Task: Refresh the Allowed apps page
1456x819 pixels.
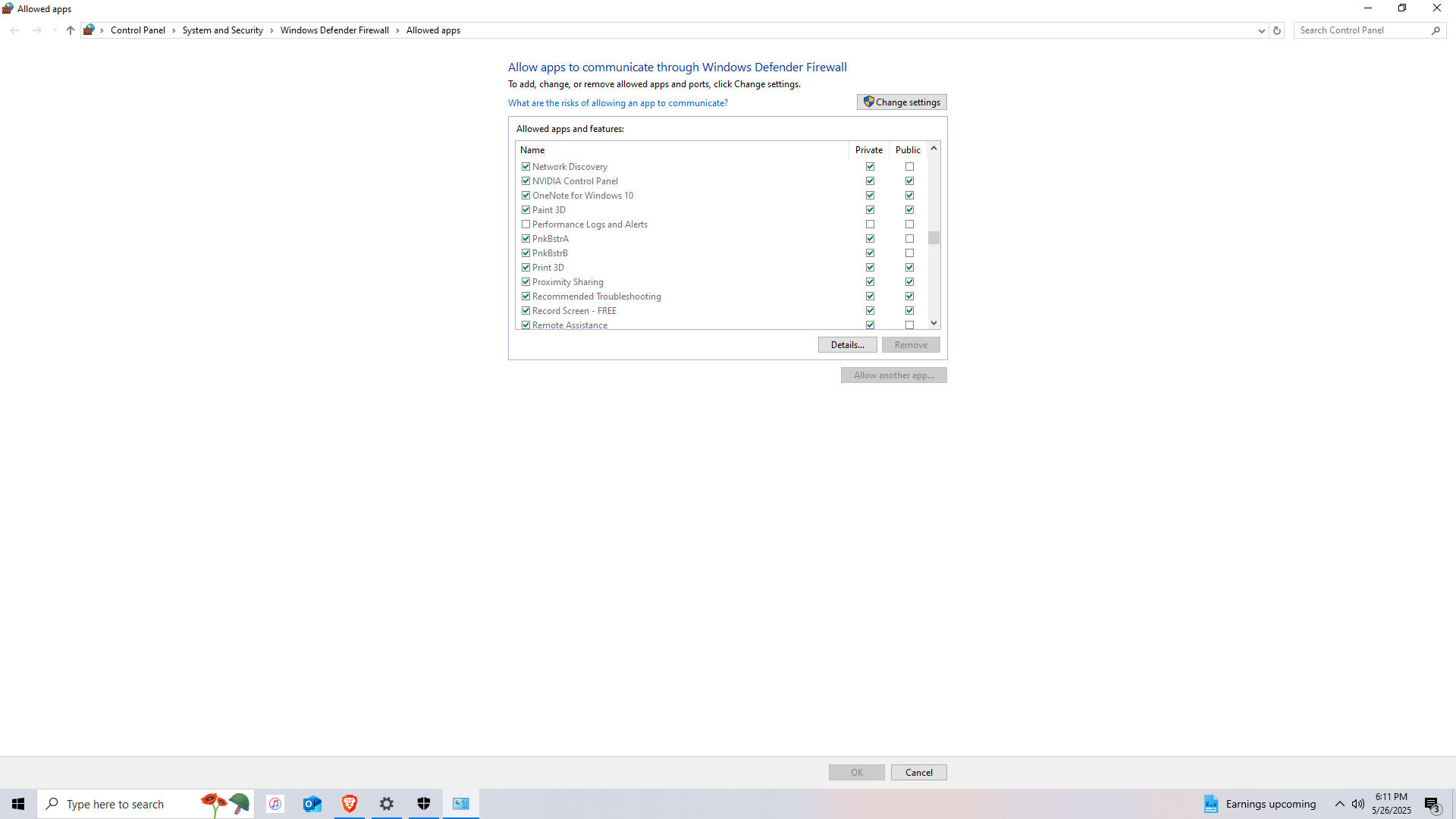Action: [1277, 30]
